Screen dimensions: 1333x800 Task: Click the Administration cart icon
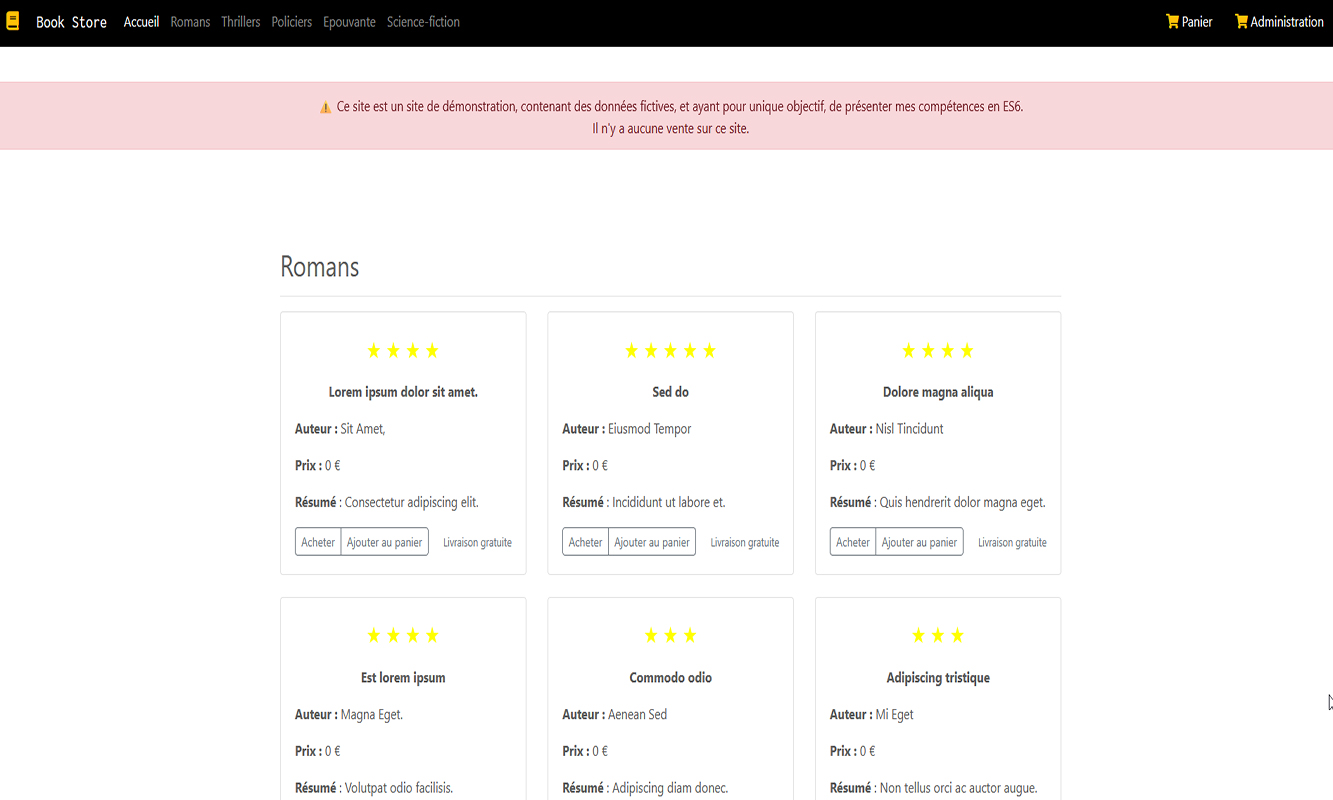(x=1241, y=21)
